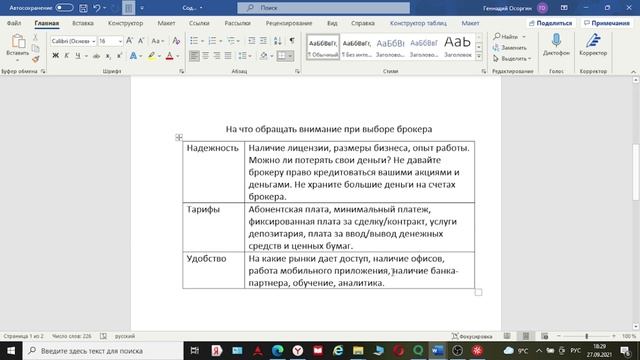This screenshot has height=360, width=640.
Task: Open the bullet list dropdown arrow
Action: point(202,41)
